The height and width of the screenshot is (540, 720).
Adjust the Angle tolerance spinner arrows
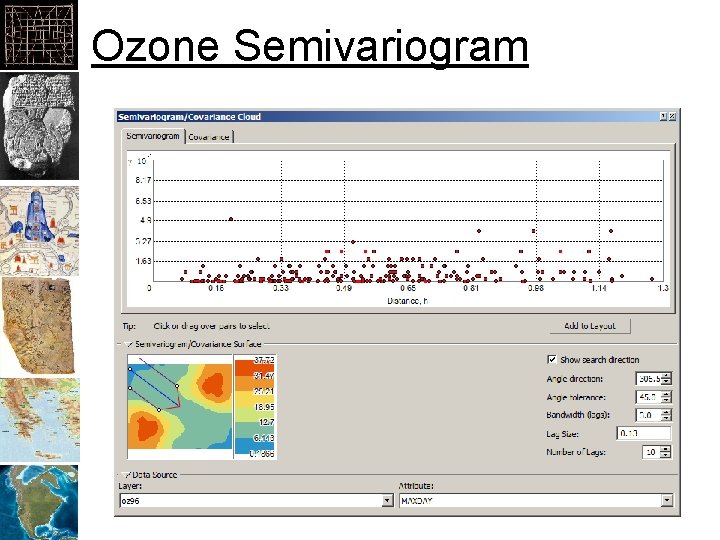click(x=666, y=397)
